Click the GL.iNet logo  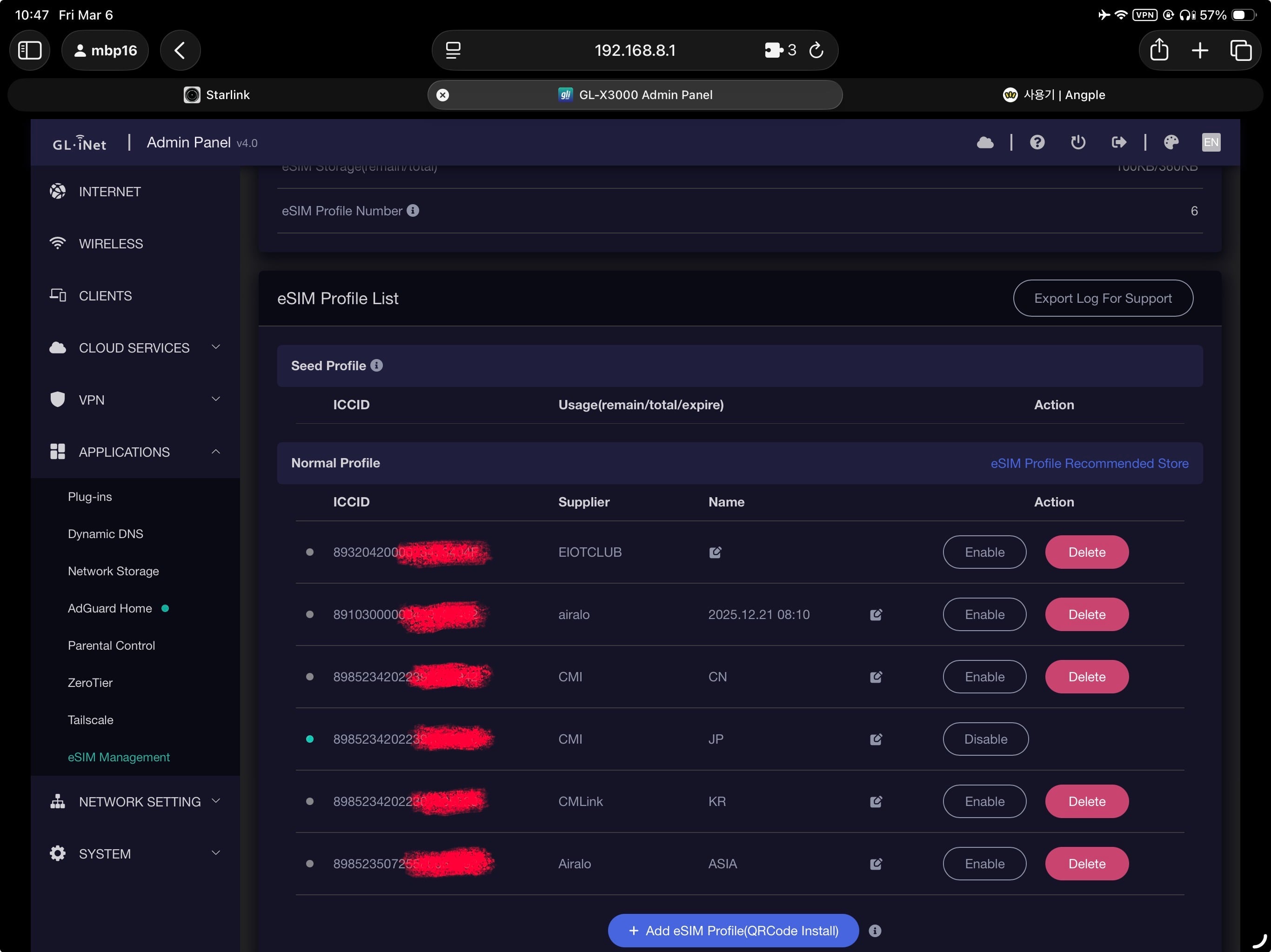[79, 142]
